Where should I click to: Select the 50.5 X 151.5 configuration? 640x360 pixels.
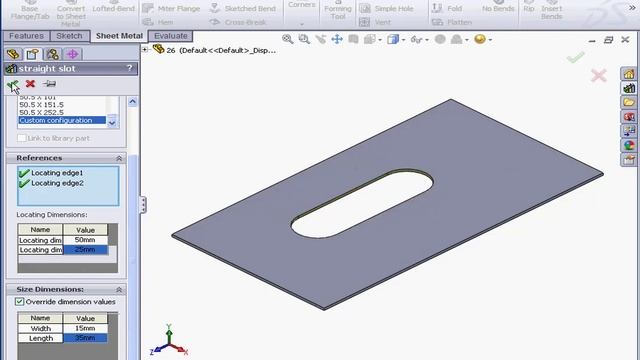pos(42,105)
